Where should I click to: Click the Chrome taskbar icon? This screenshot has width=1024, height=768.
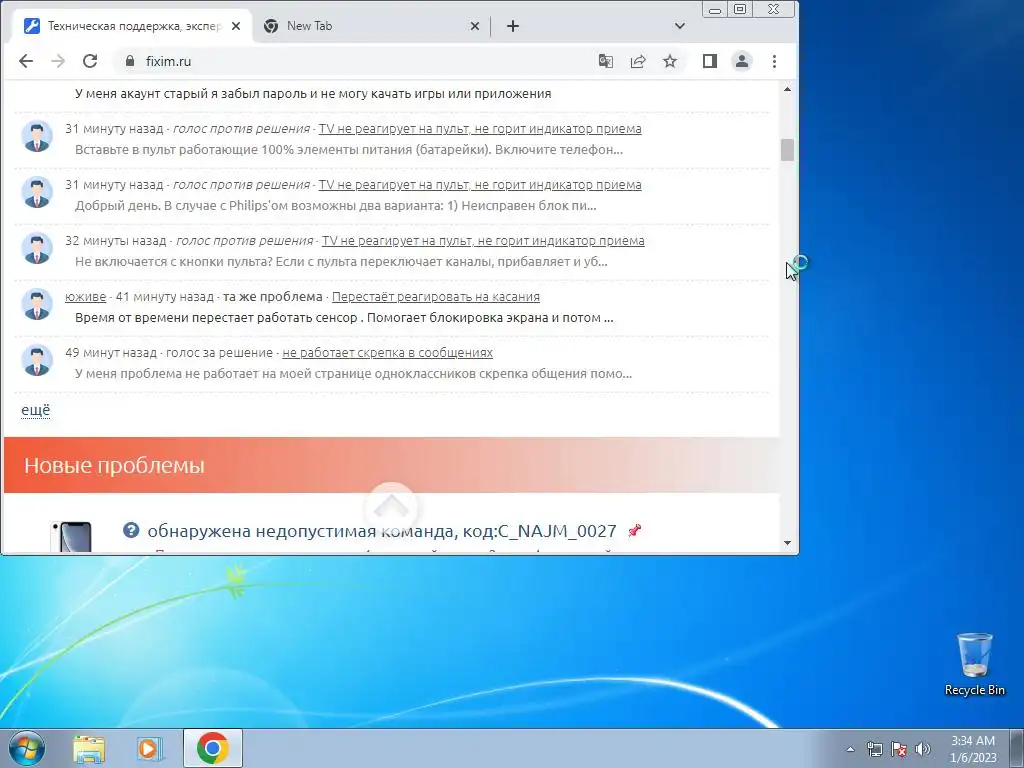(x=213, y=748)
